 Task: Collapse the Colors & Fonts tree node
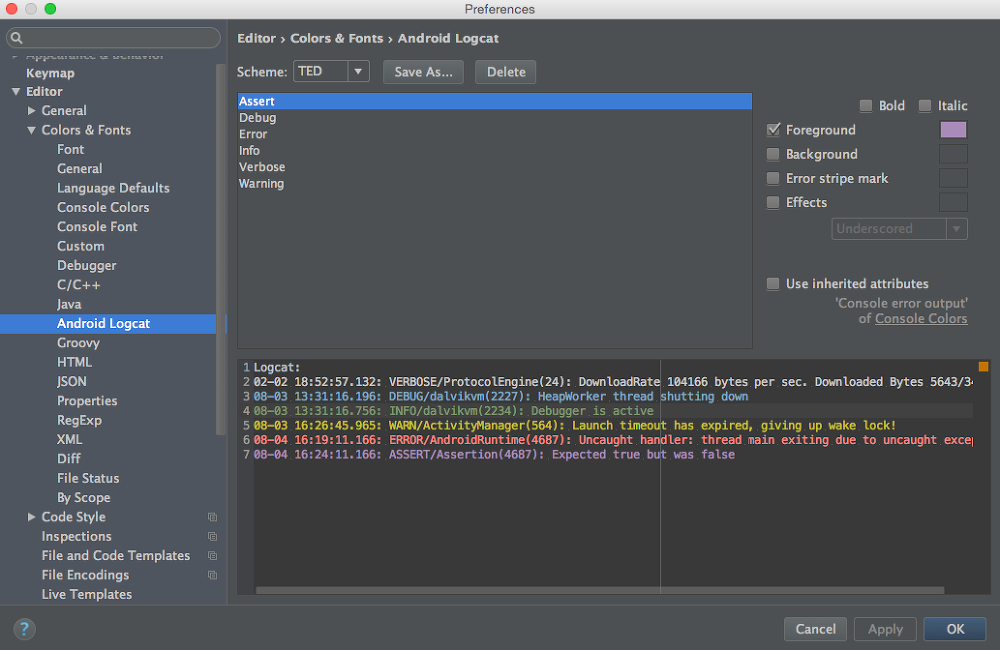point(31,130)
